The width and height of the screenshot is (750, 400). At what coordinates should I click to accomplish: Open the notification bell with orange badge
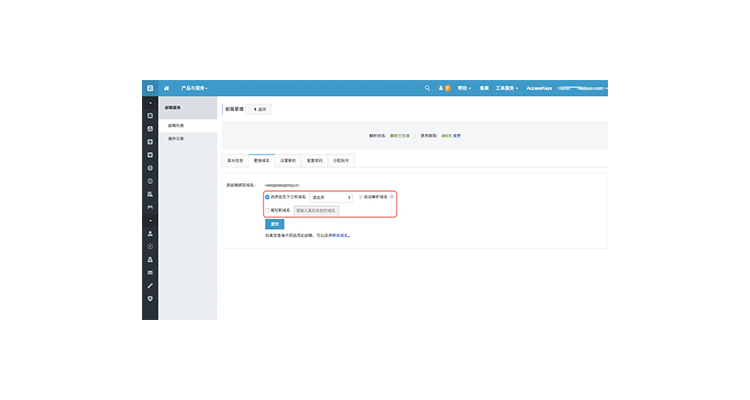pos(444,88)
